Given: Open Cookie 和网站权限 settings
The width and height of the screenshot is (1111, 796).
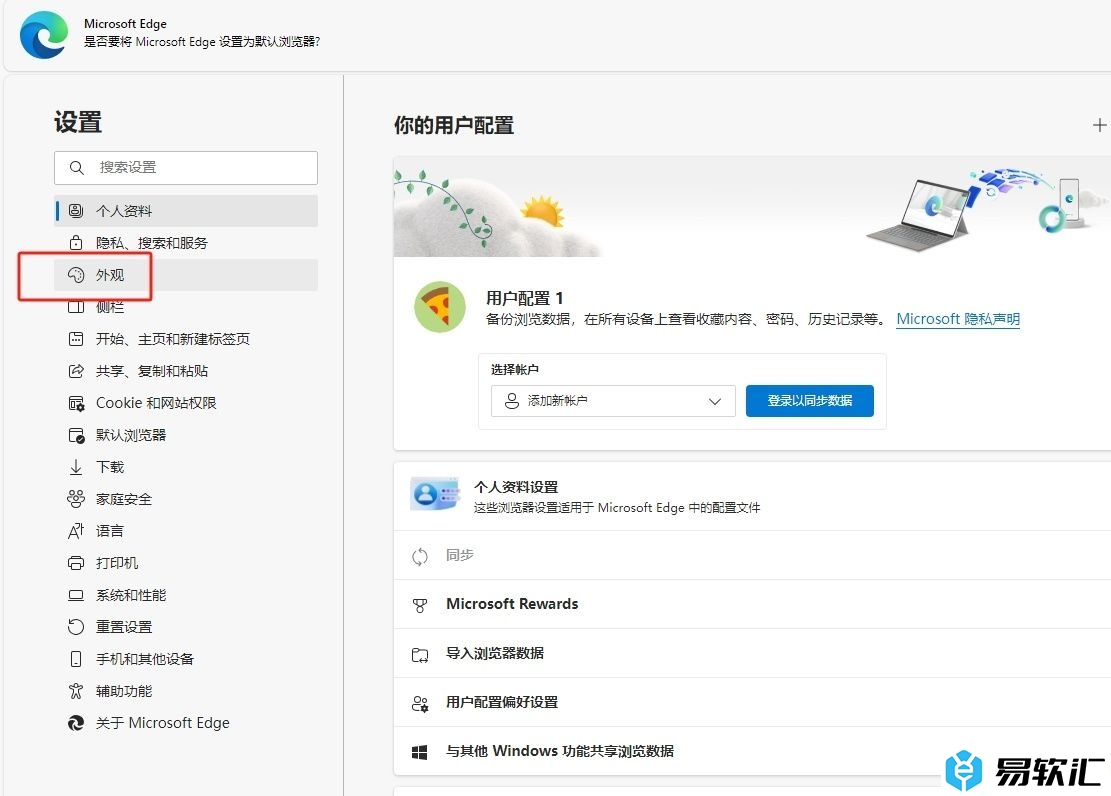Looking at the screenshot, I should pyautogui.click(x=186, y=403).
